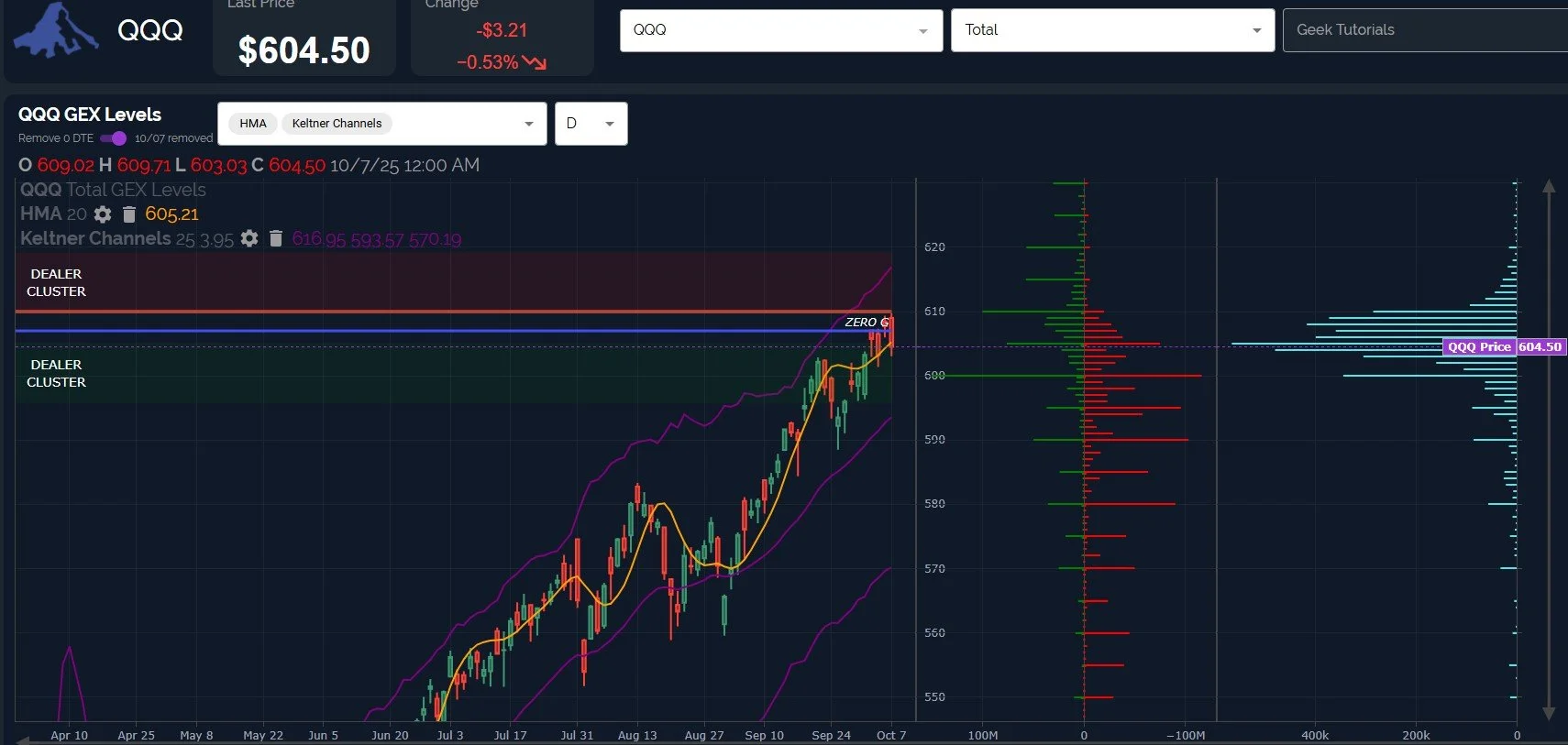Click the lower green DEALER CLUSTER label
The width and height of the screenshot is (1568, 745).
(56, 373)
